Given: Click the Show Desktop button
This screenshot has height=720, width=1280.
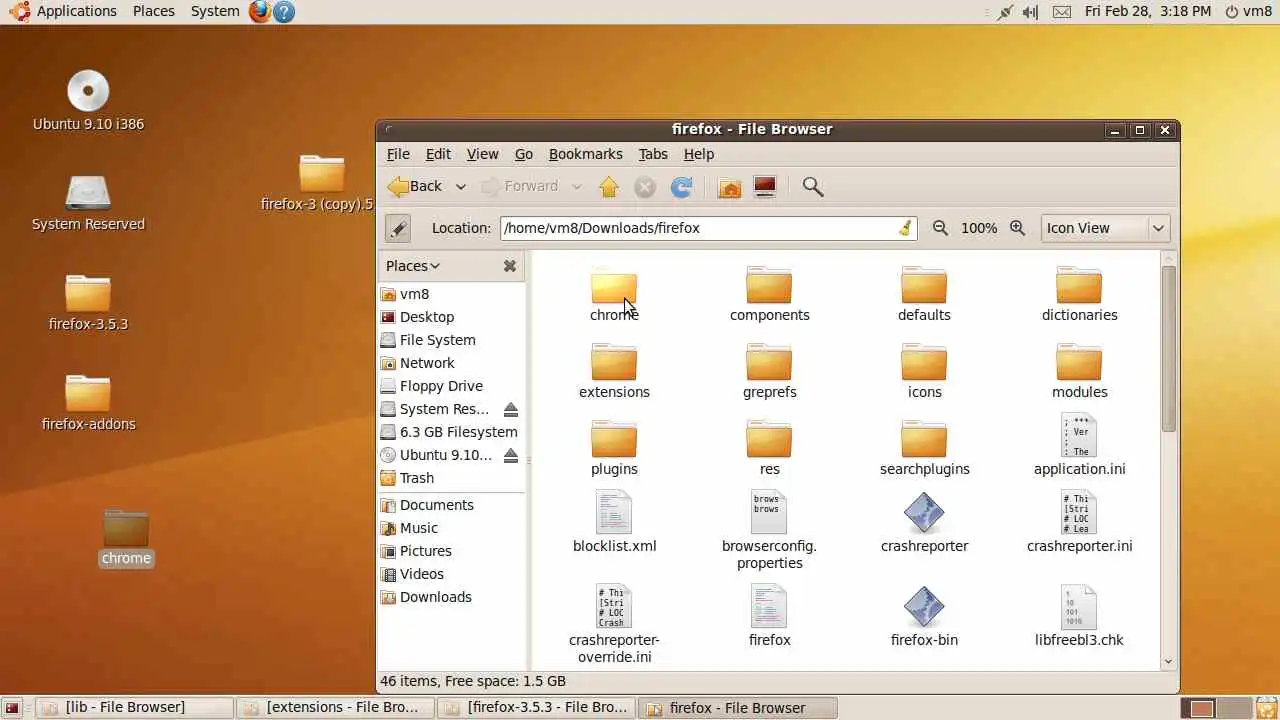Looking at the screenshot, I should click(13, 708).
